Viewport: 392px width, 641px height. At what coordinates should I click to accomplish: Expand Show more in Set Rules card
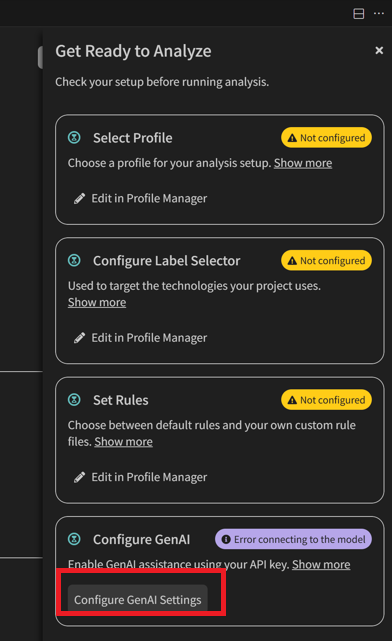pyautogui.click(x=123, y=442)
